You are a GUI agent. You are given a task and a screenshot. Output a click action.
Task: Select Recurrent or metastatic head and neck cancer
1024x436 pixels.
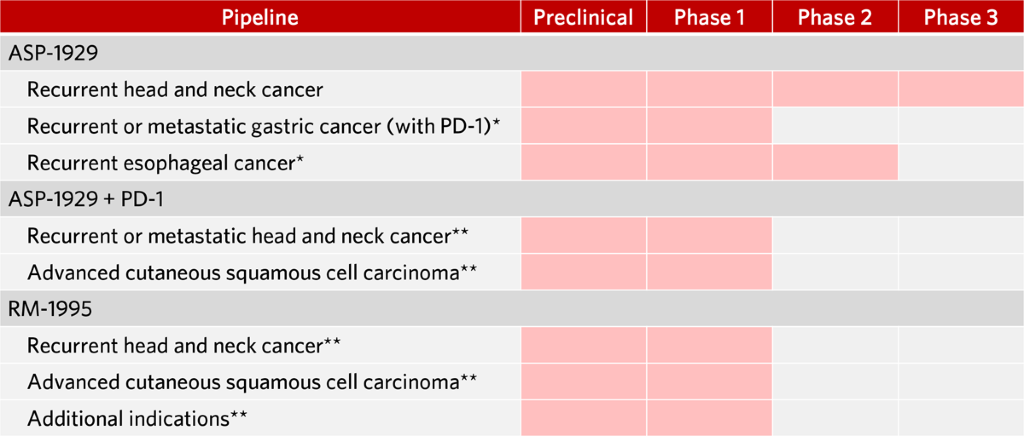[248, 236]
